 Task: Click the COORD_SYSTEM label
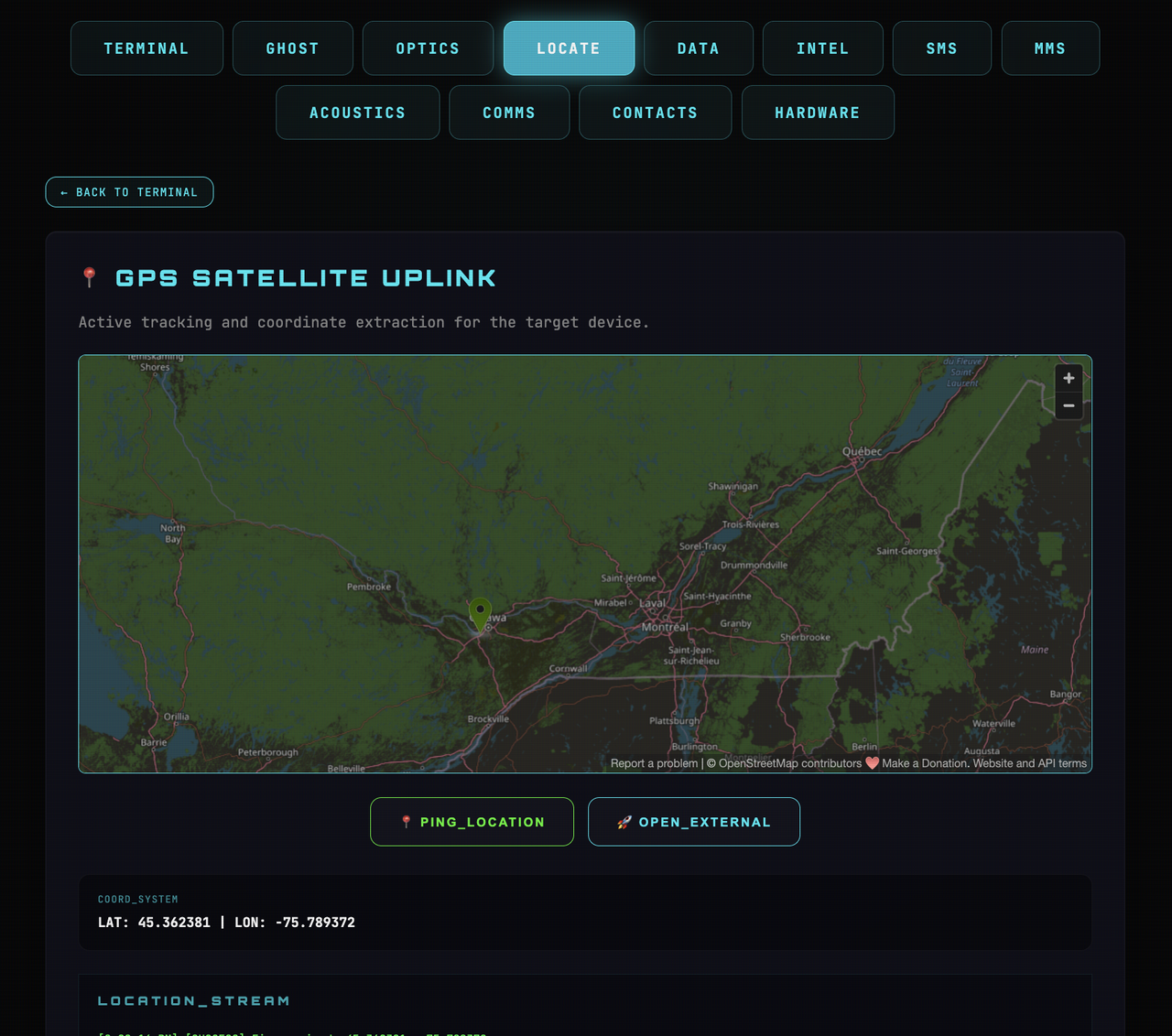[138, 900]
